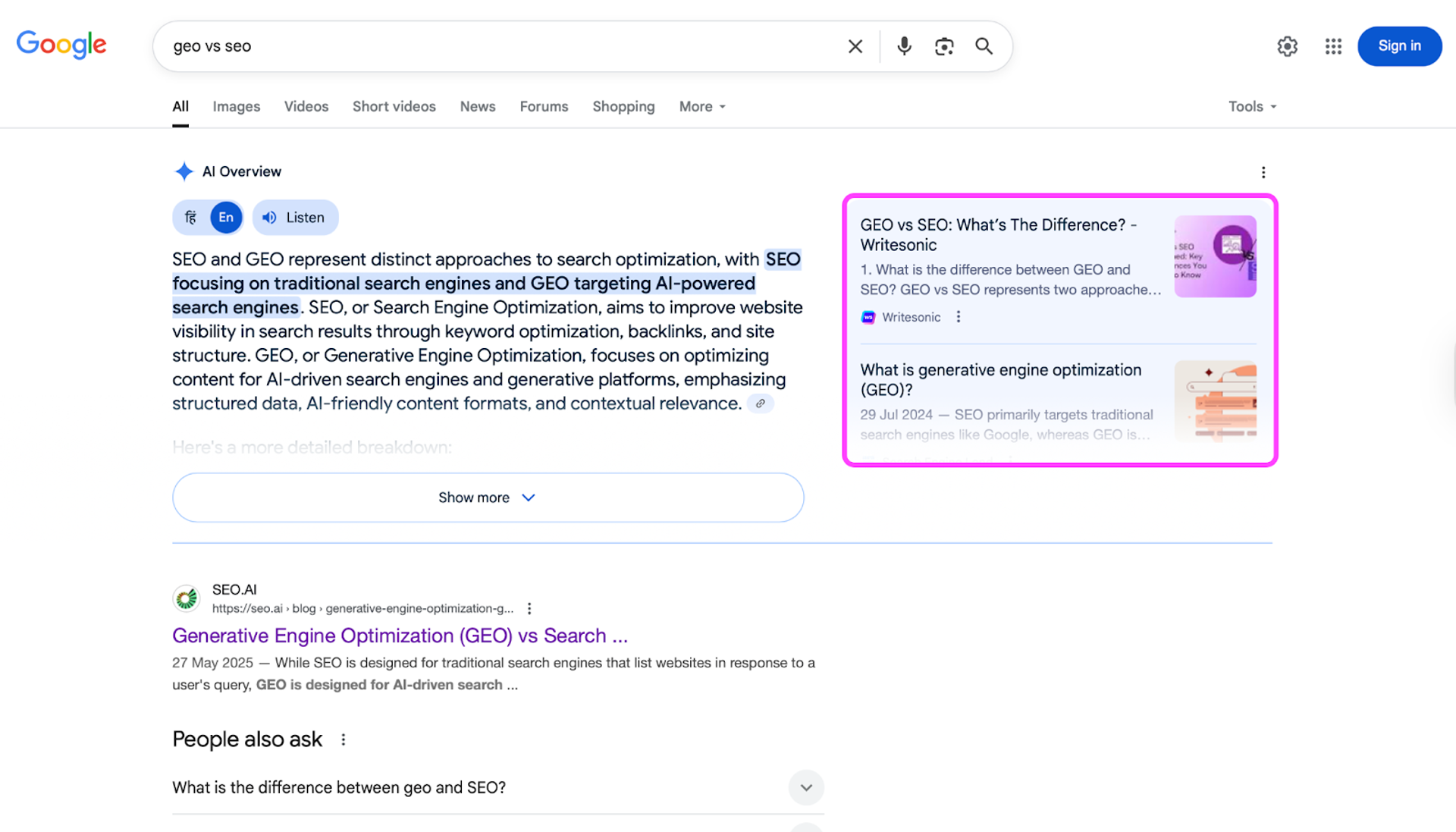Open People also ask three-dot menu
1456x832 pixels.
click(344, 739)
